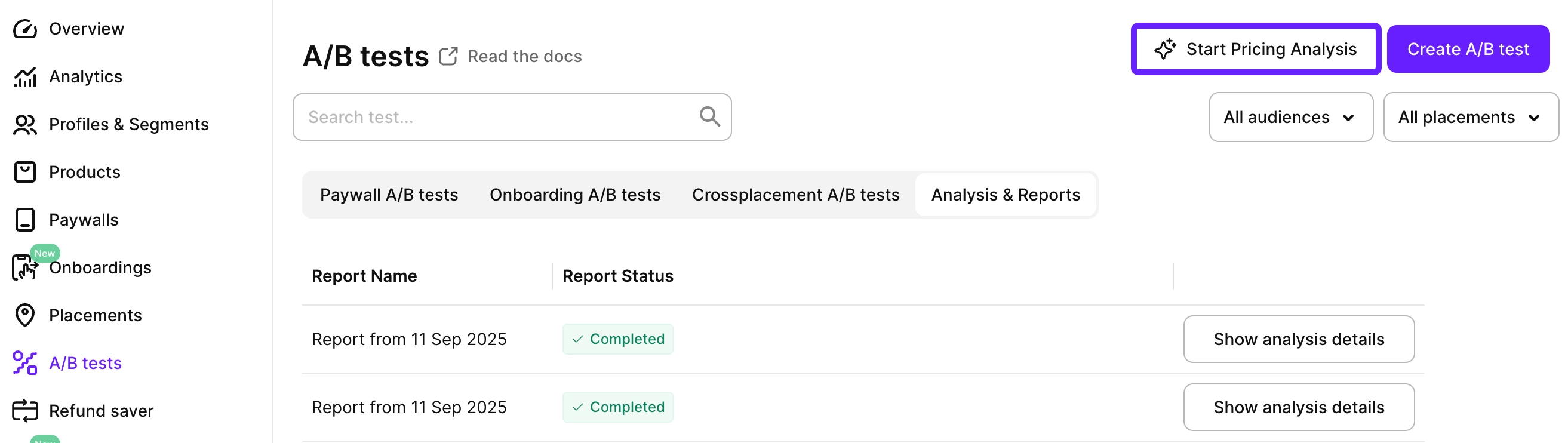This screenshot has width=1568, height=443.
Task: Open Paywalls via its phone icon
Action: pos(25,220)
